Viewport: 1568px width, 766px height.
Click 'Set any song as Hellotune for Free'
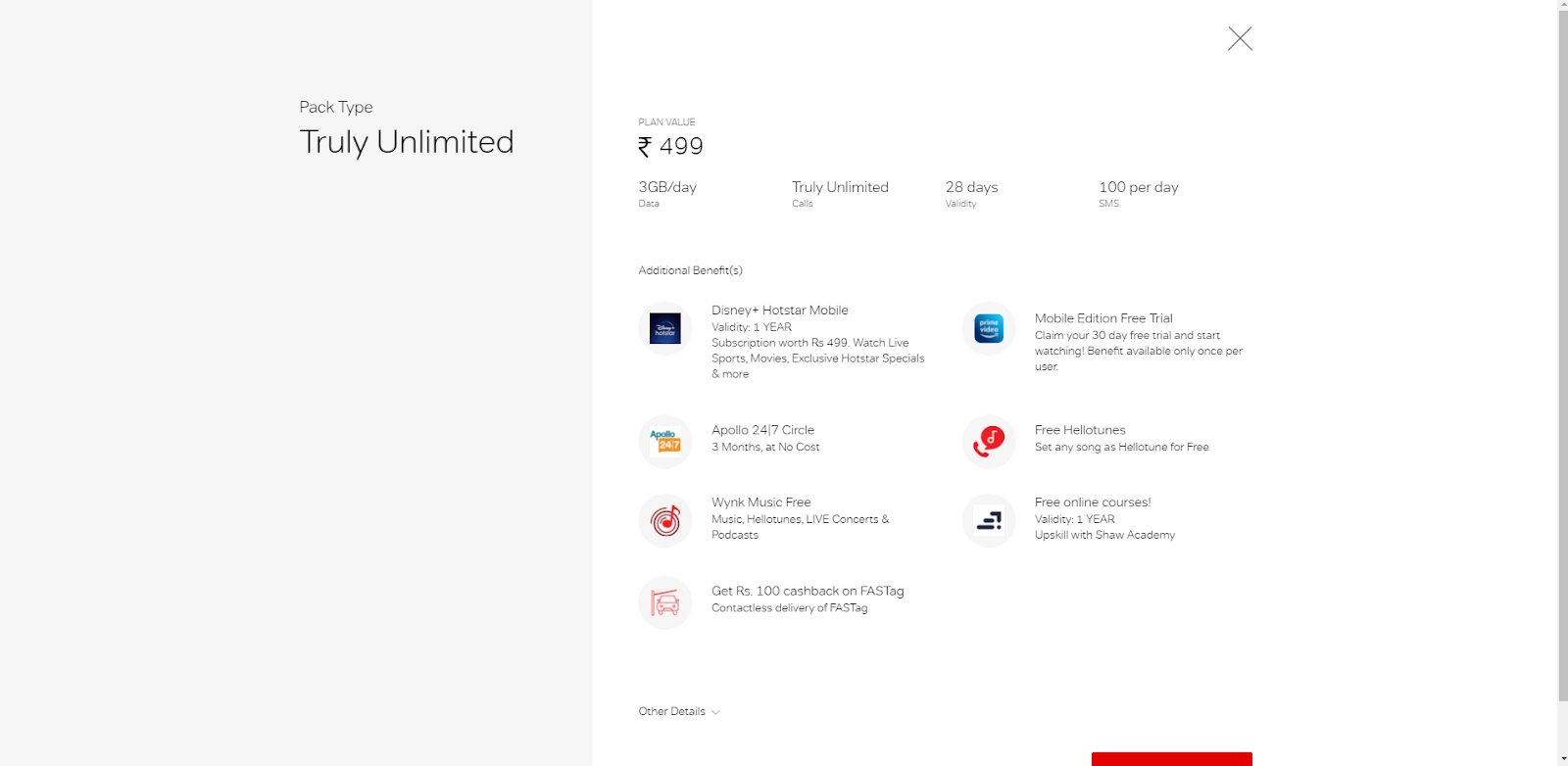tap(1122, 447)
